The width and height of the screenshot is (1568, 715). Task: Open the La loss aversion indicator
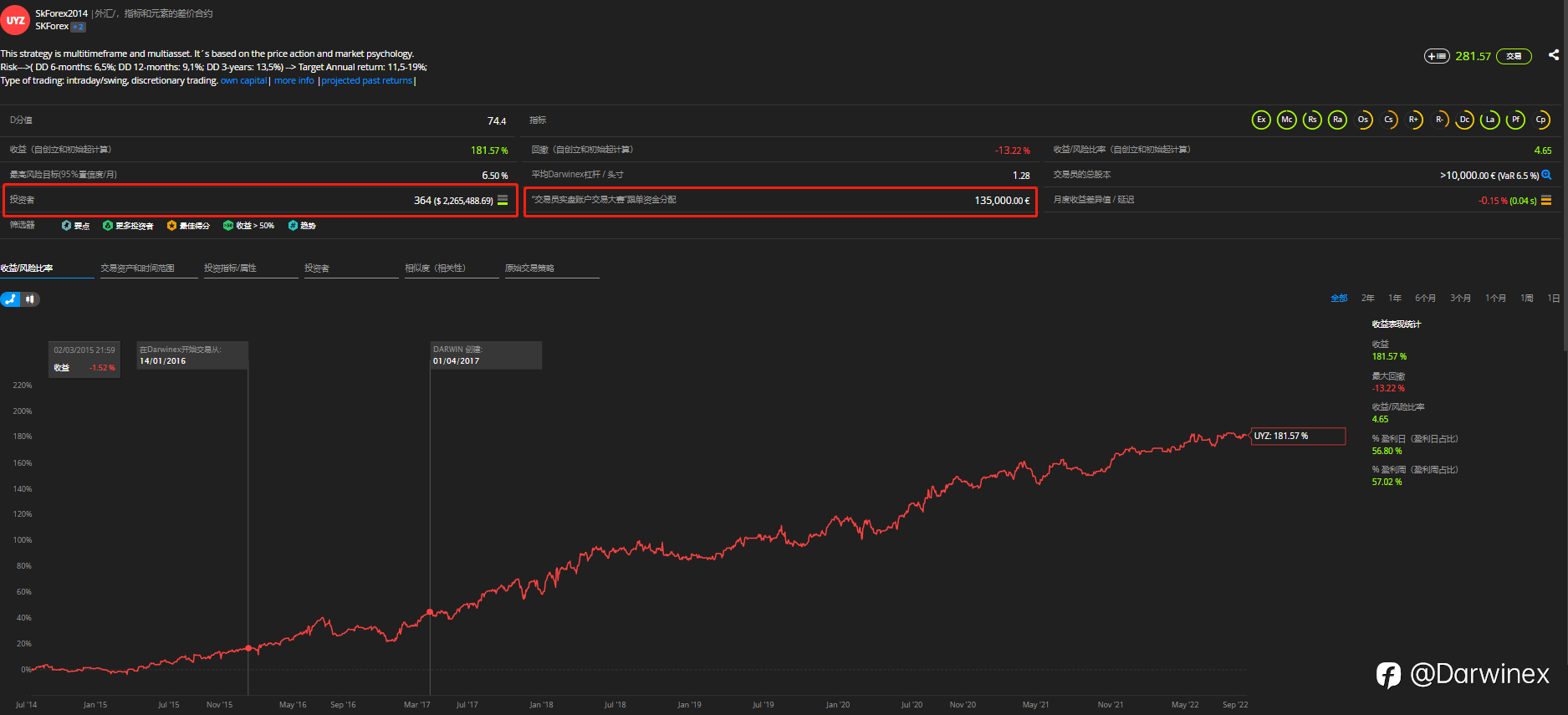tap(1490, 120)
